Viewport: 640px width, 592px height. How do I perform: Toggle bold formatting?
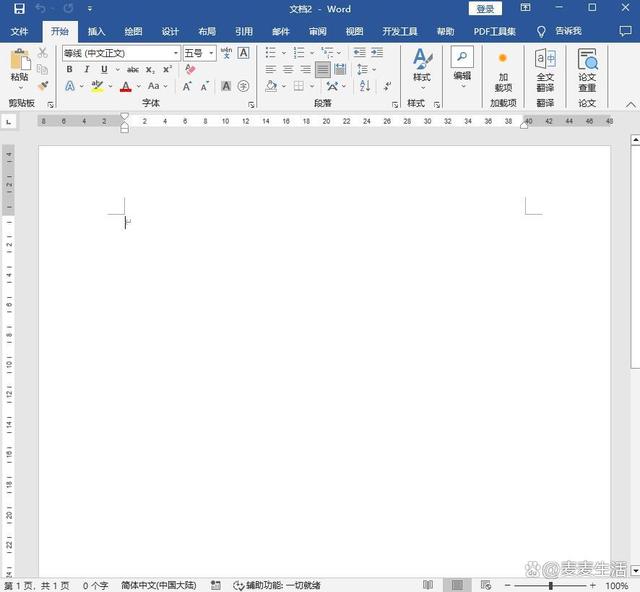coord(69,69)
